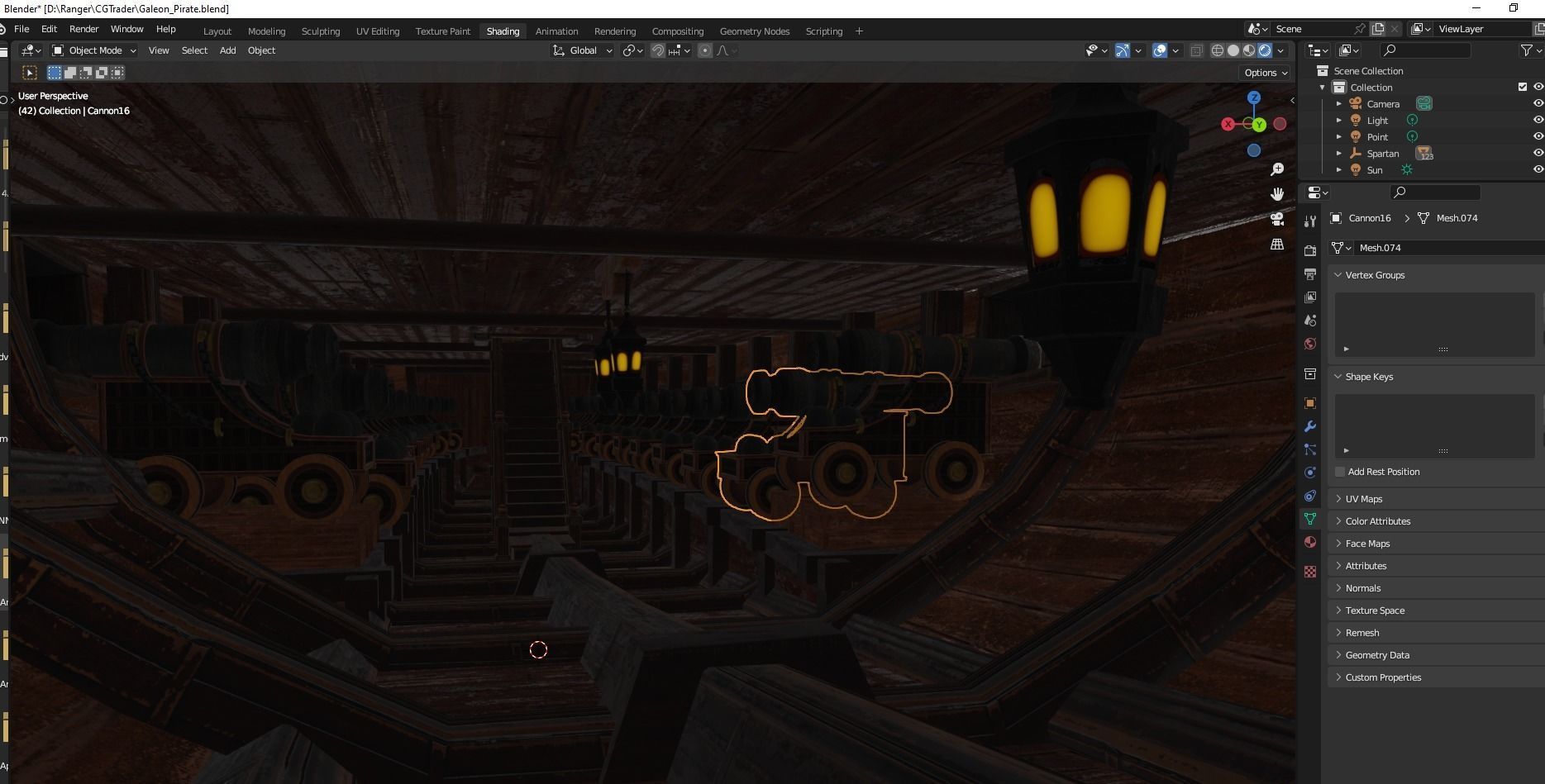Toggle proportional editing
The image size is (1545, 784).
705,50
